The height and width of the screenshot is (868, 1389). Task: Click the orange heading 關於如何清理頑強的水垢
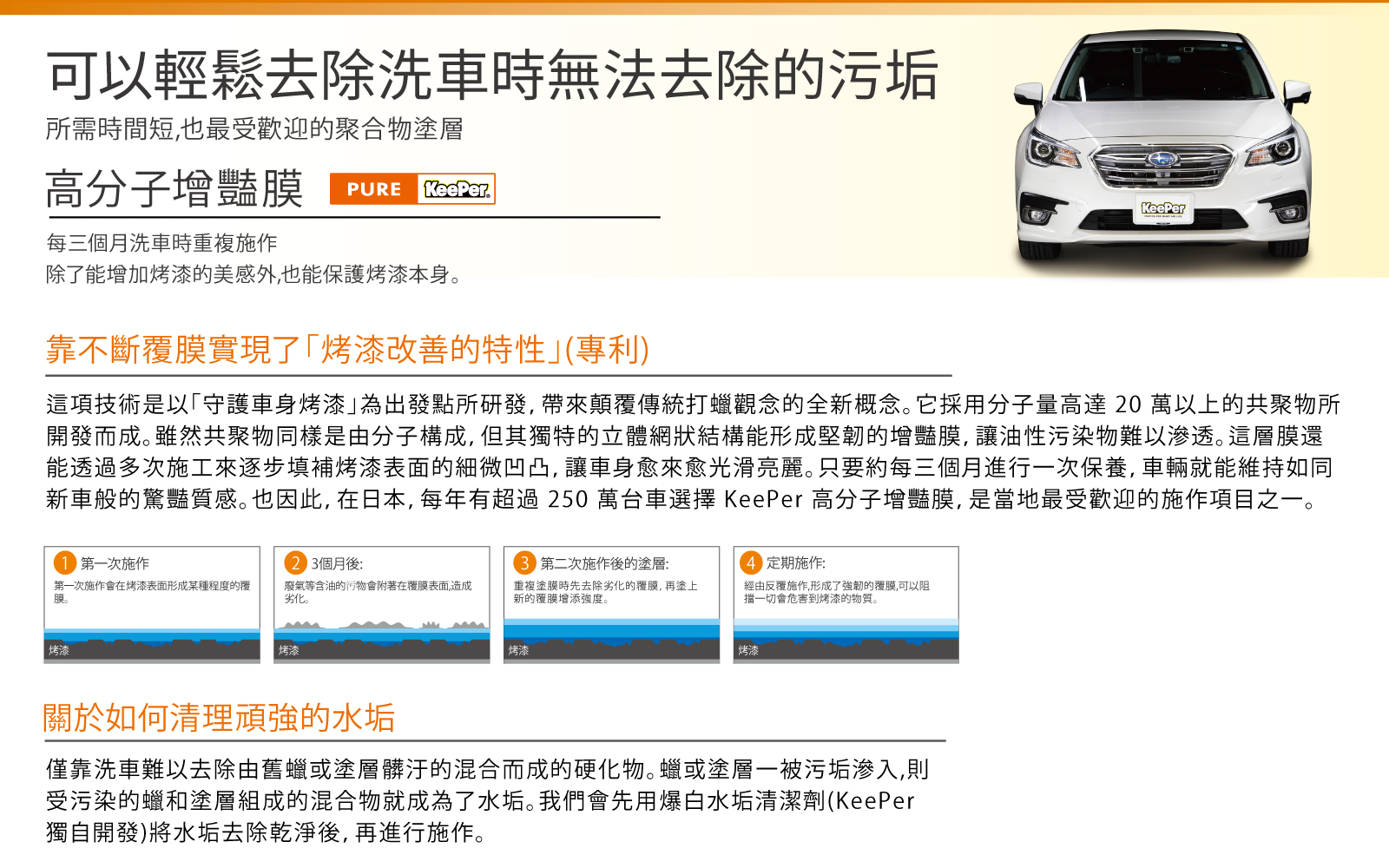pyautogui.click(x=220, y=718)
